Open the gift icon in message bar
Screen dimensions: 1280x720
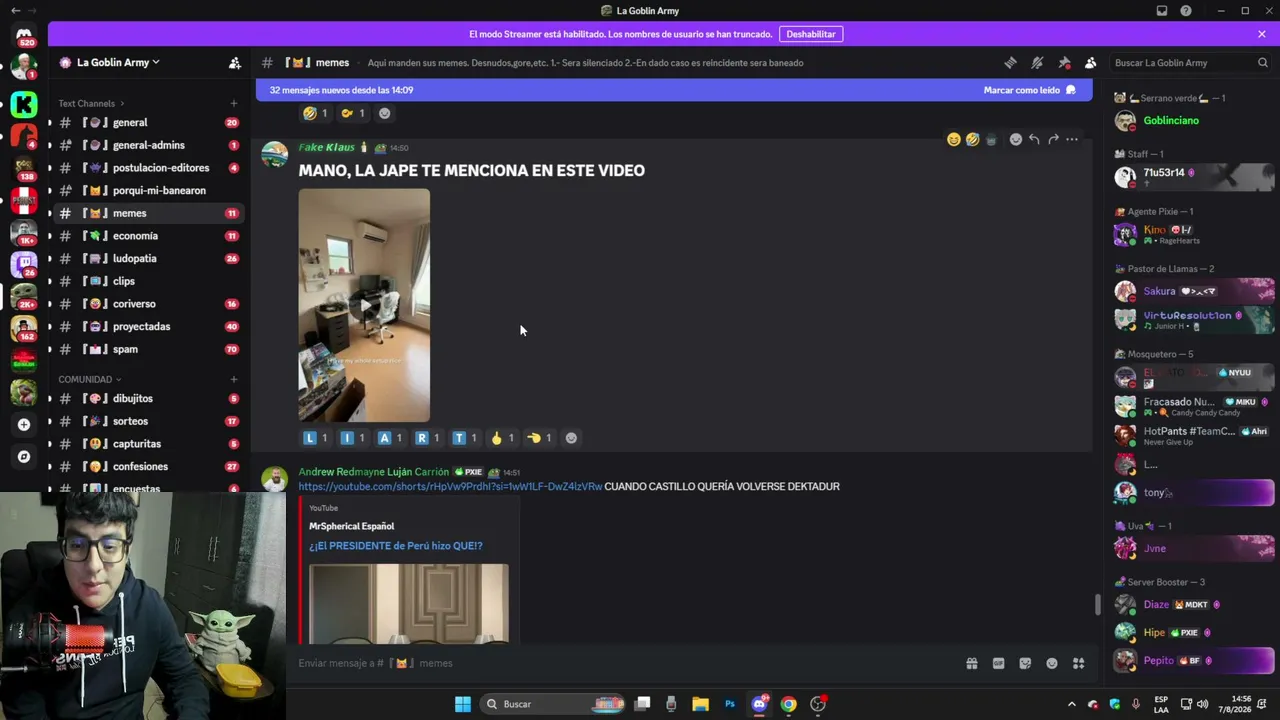[x=971, y=663]
